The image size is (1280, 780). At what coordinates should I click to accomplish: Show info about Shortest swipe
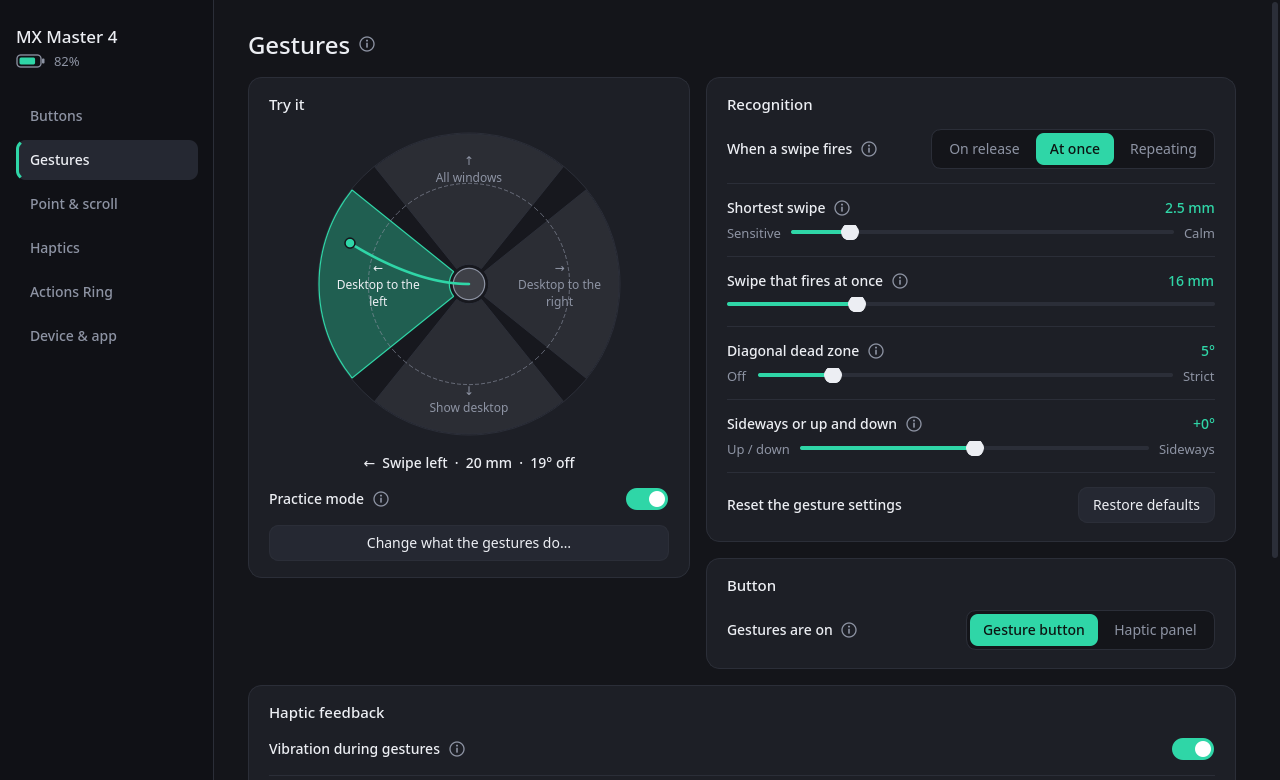point(842,208)
